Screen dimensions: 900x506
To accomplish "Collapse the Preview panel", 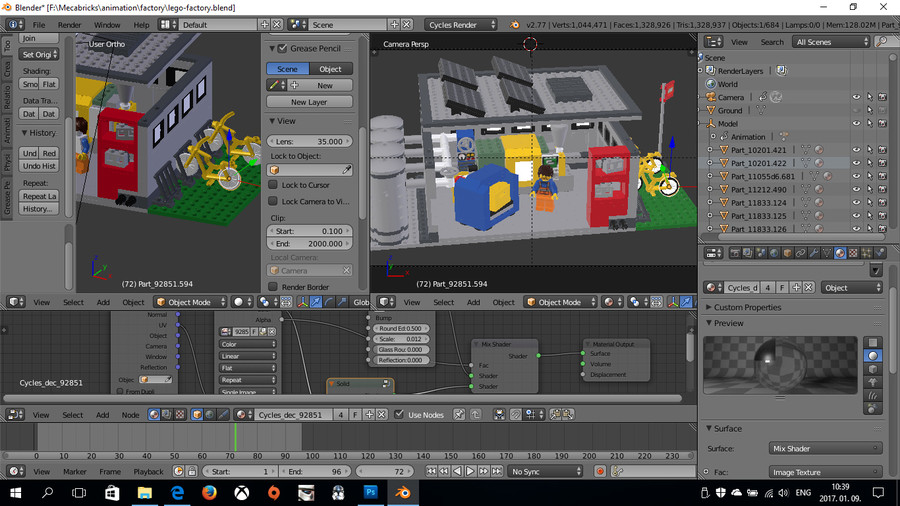I will (709, 324).
